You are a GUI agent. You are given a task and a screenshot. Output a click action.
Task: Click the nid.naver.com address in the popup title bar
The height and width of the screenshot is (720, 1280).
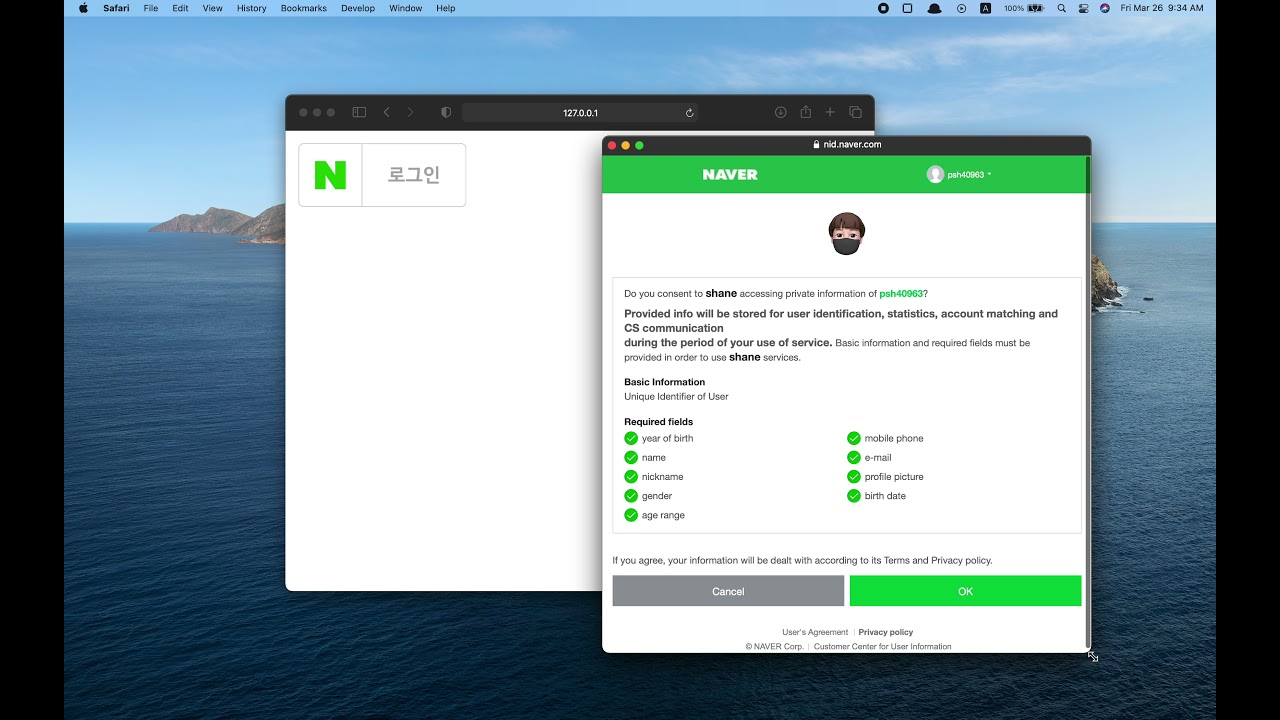pyautogui.click(x=852, y=145)
